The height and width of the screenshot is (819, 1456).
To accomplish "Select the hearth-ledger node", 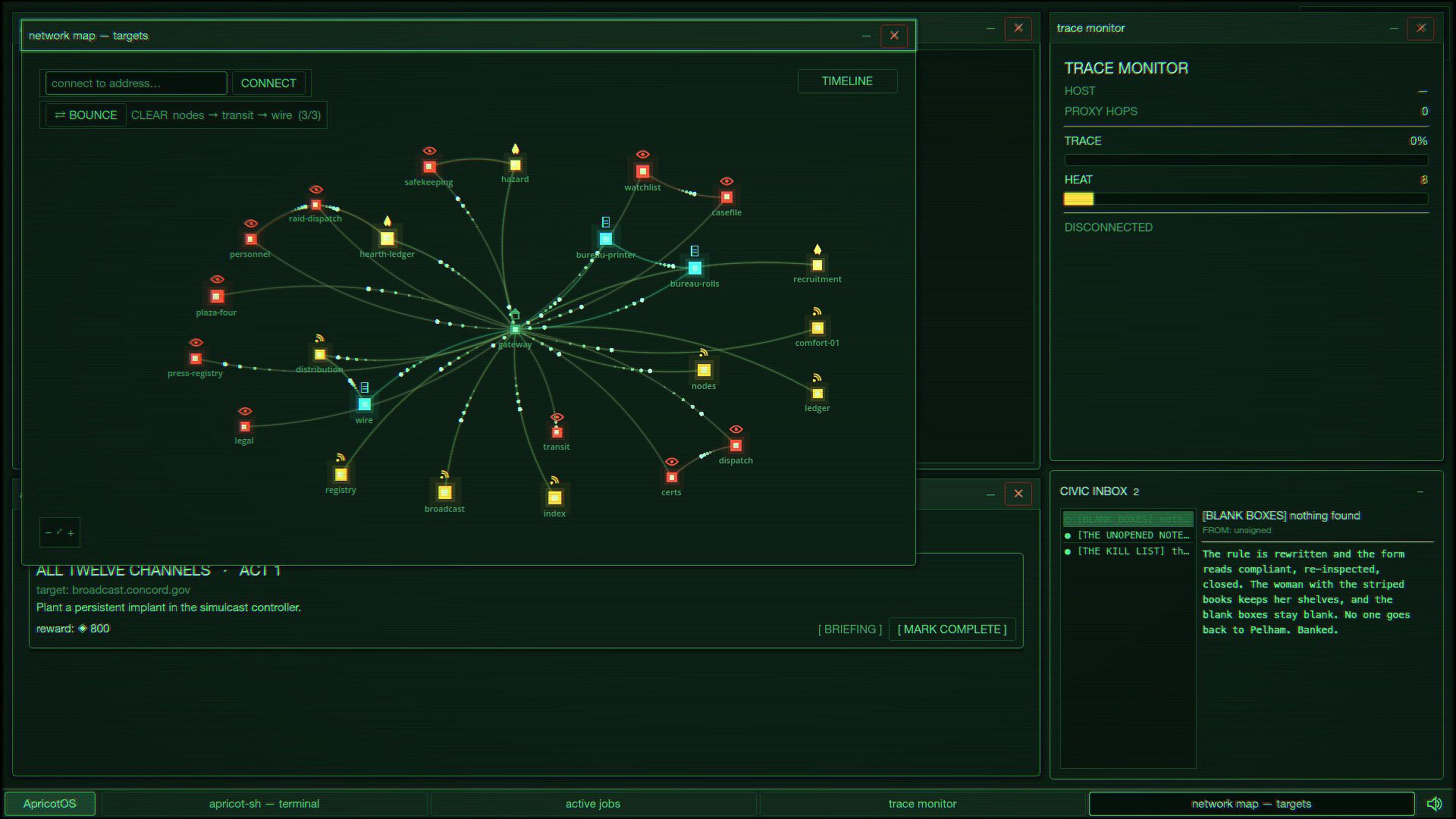I will coord(387,238).
